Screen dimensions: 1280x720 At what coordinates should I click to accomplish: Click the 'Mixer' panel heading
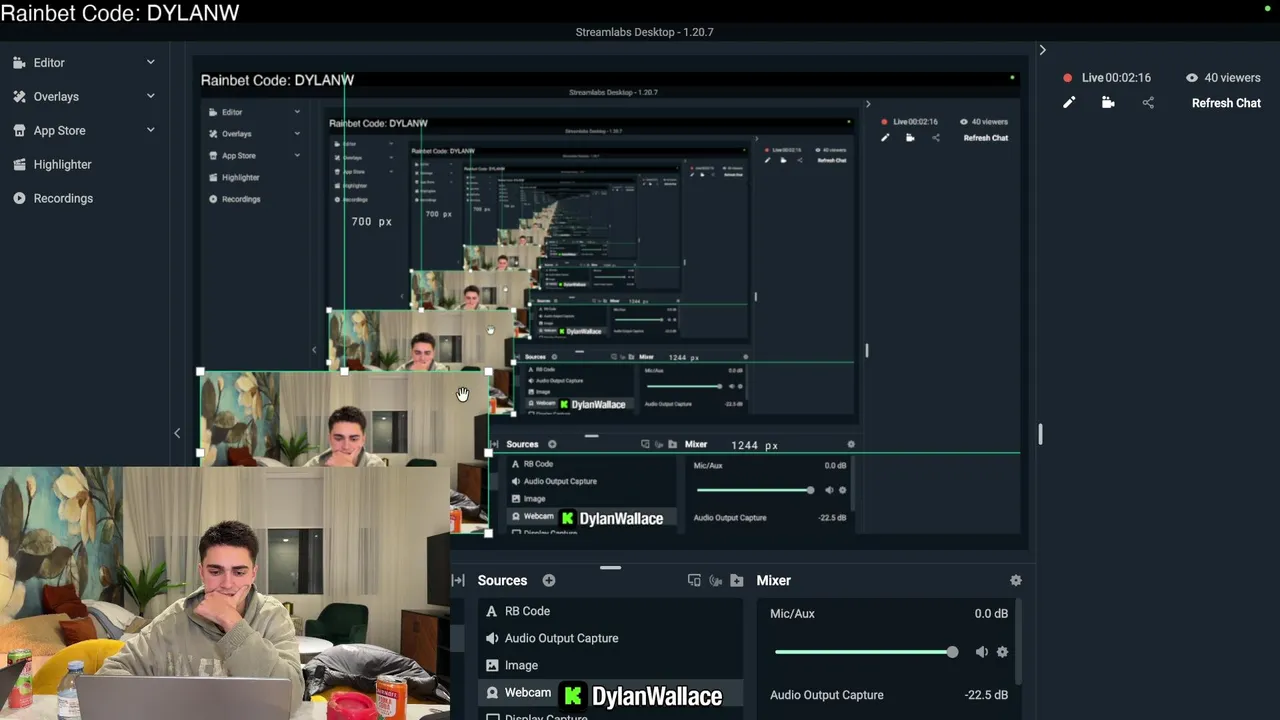(773, 580)
